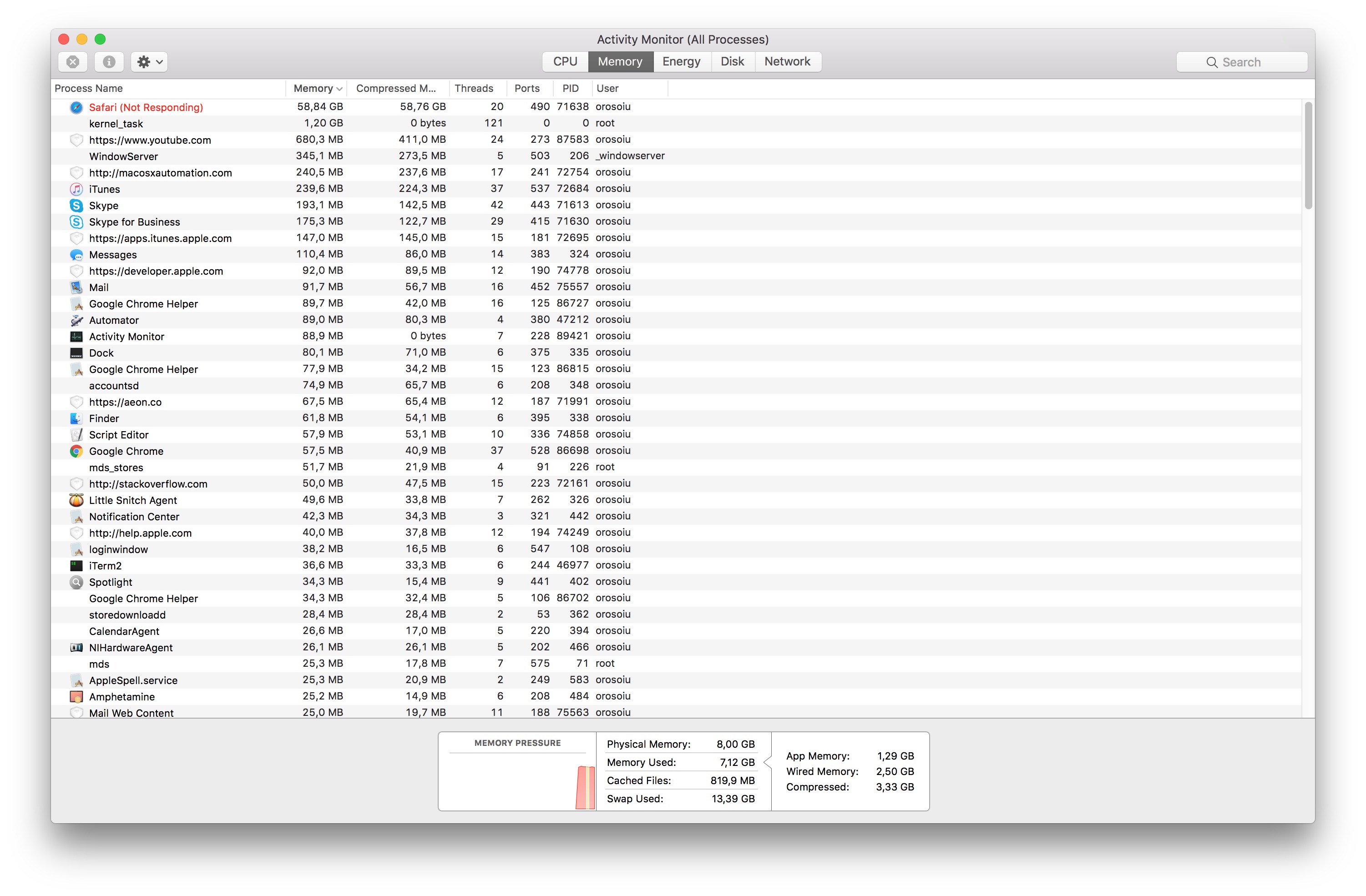Click the AppleSpell.service icon
The image size is (1366, 896).
click(x=76, y=680)
